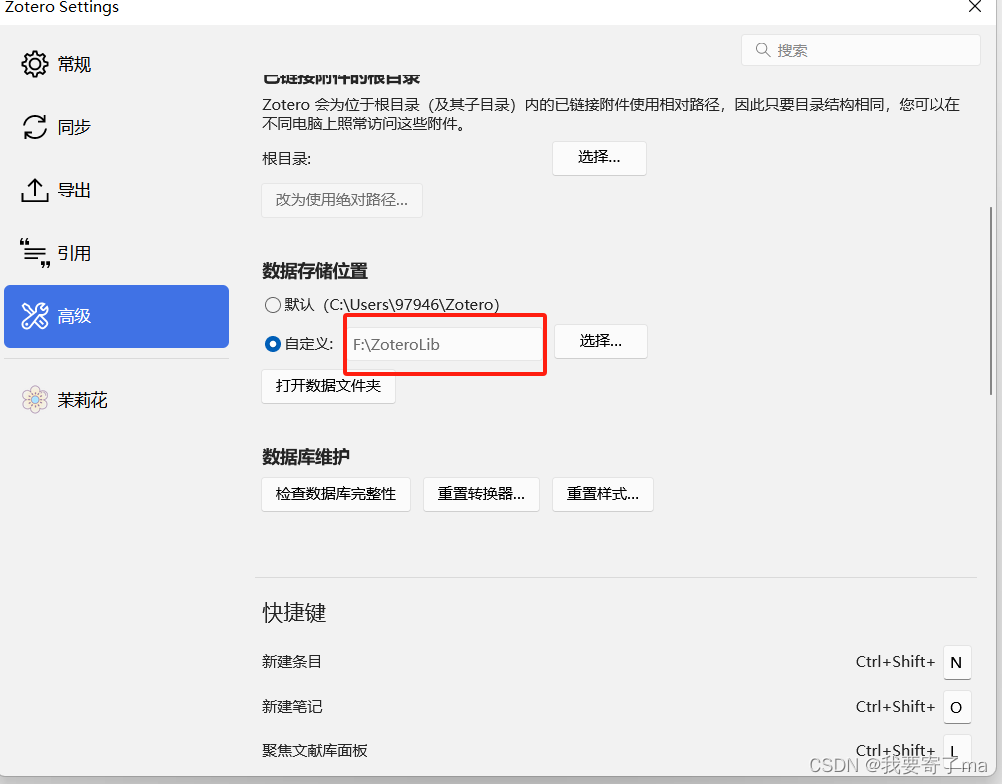Click the 快捷键 section heading

pos(295,612)
